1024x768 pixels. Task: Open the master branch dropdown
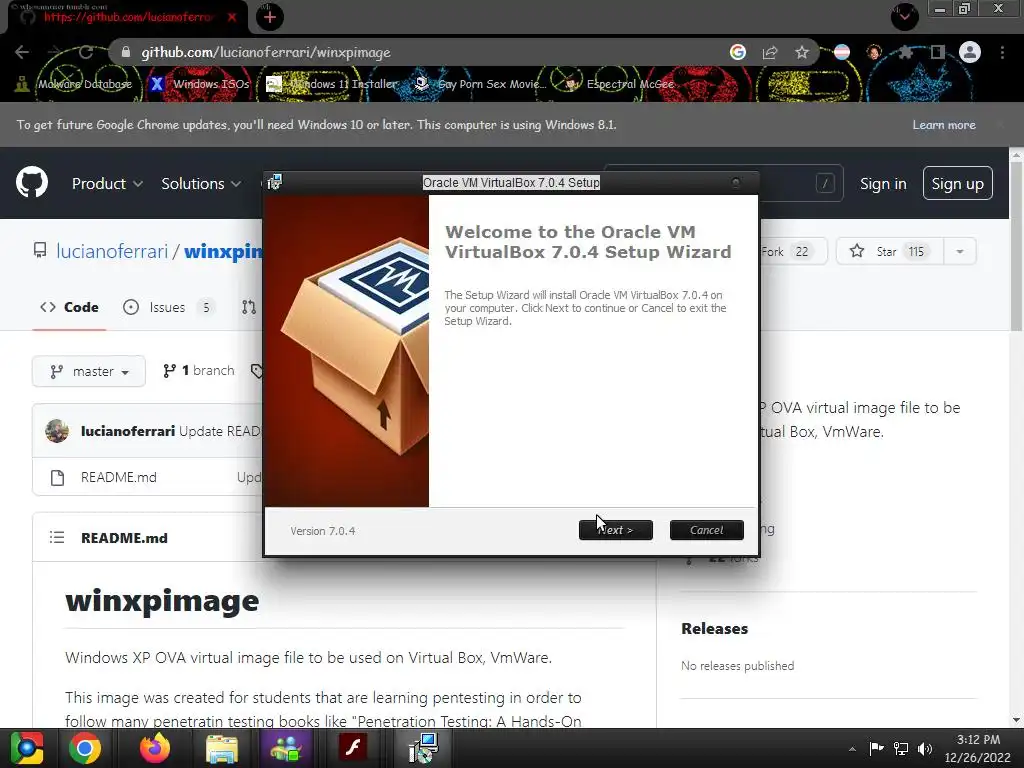coord(89,372)
